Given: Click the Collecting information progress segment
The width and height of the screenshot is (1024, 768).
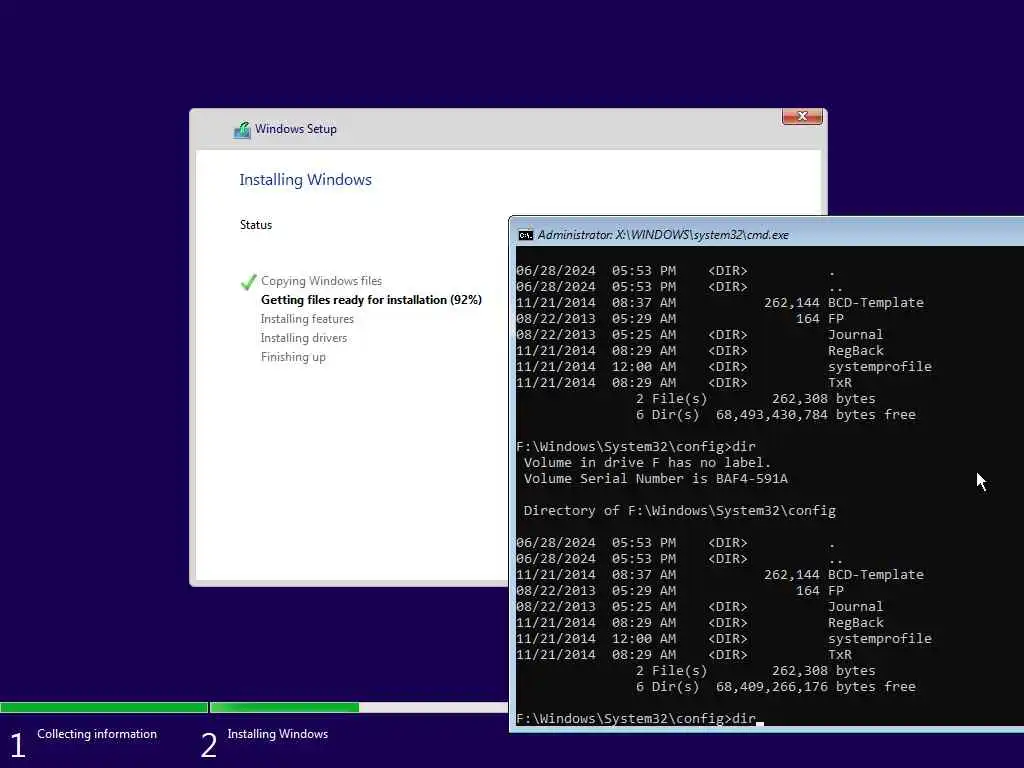Looking at the screenshot, I should (104, 707).
